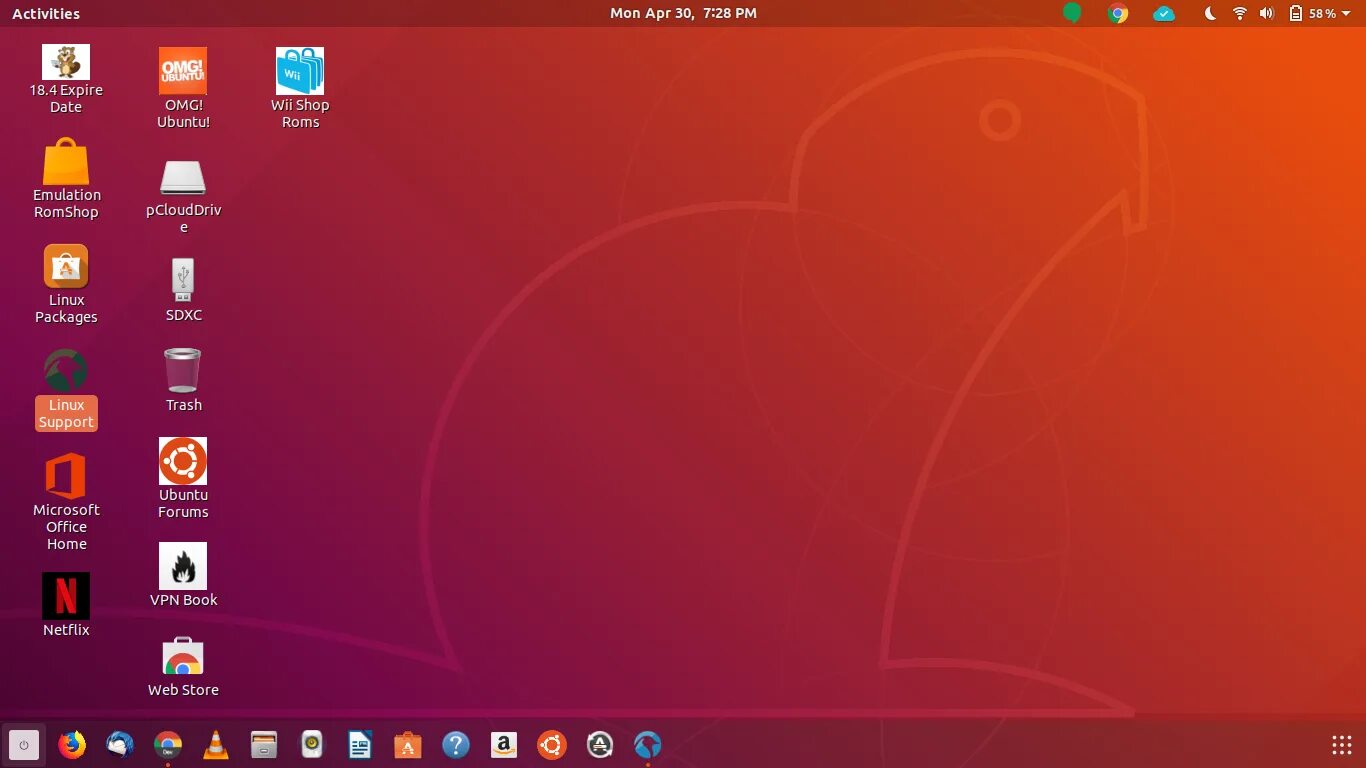The image size is (1366, 768).
Task: Open Ubuntu Software from the dock
Action: pos(408,745)
